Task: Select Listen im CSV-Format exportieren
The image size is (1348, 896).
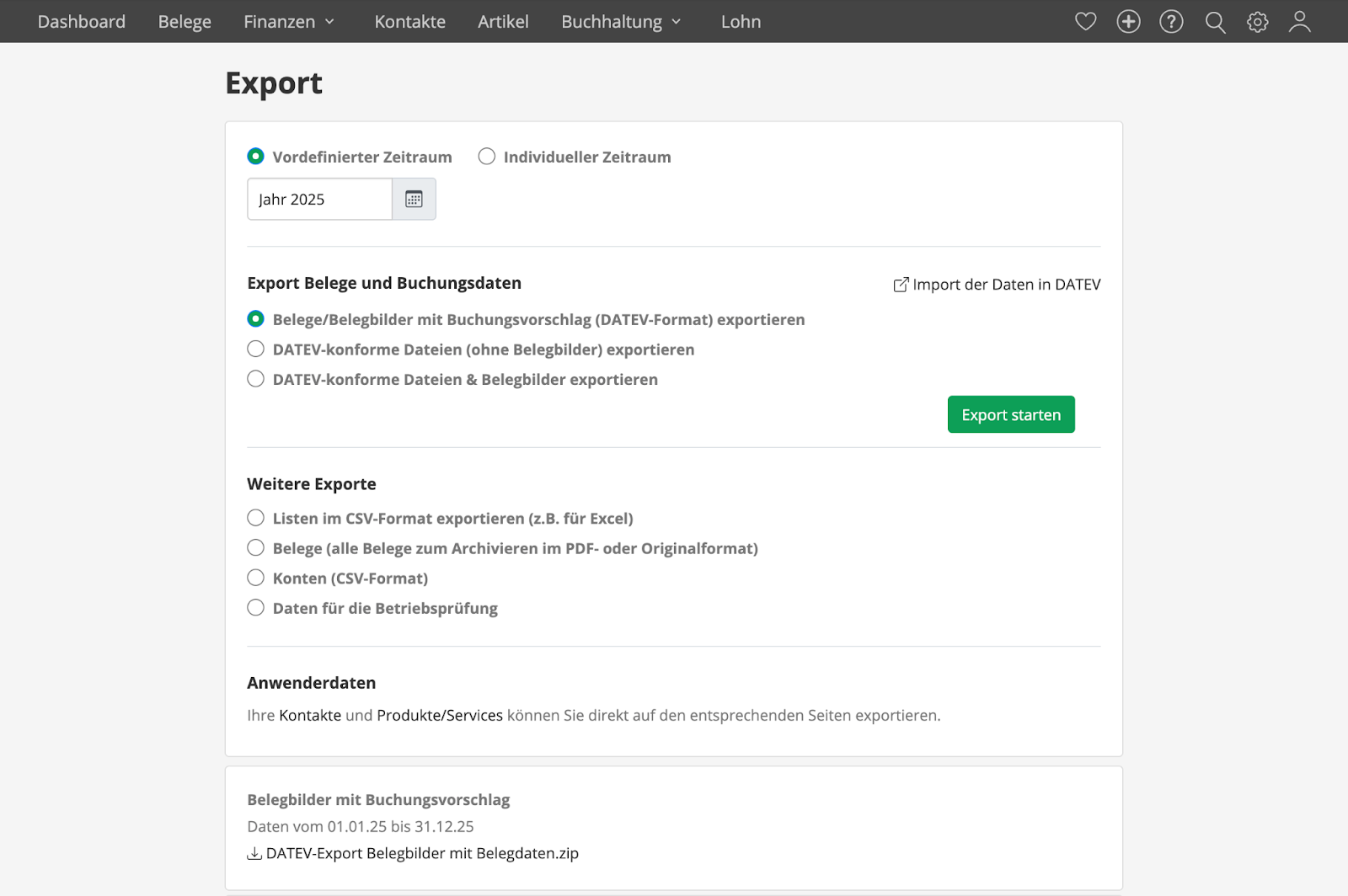Action: click(x=255, y=518)
